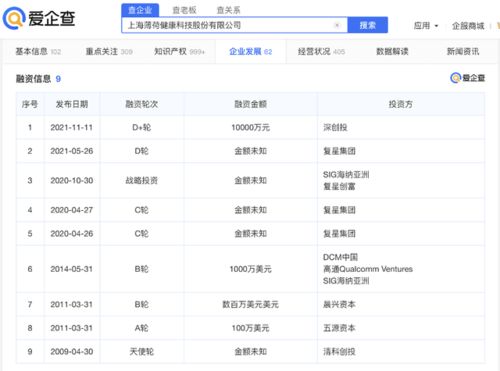
Task: Open 复星集团 in the 2020-04-26 row
Action: click(339, 234)
